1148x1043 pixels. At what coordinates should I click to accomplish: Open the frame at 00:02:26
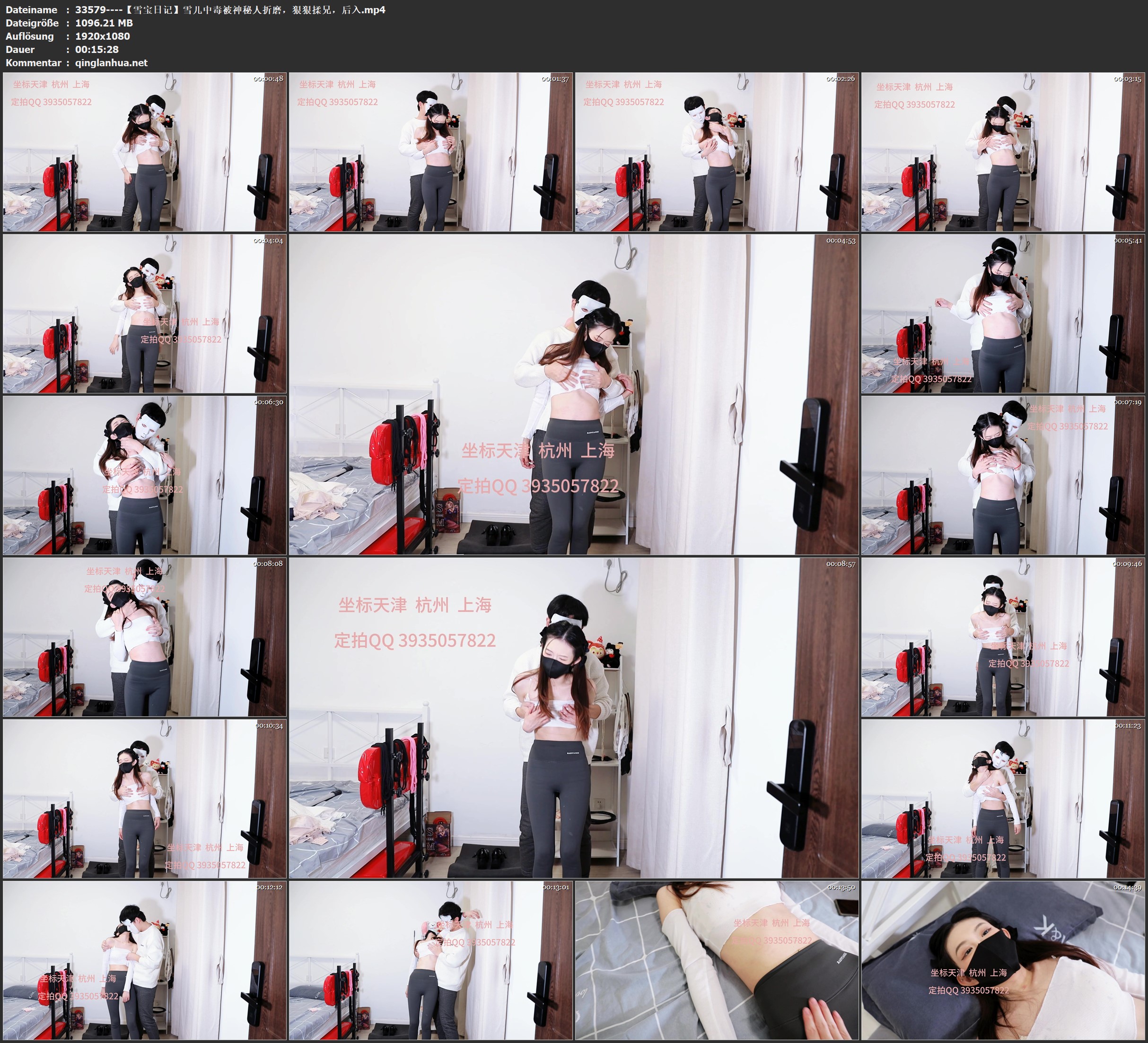tap(716, 151)
